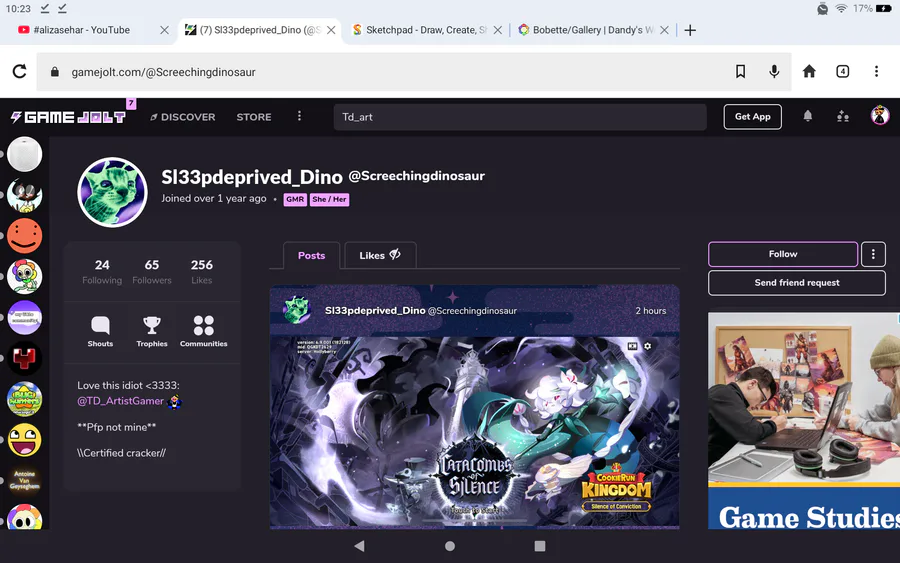Open the yellow awesome-face community
This screenshot has height=563, width=900.
[24, 440]
